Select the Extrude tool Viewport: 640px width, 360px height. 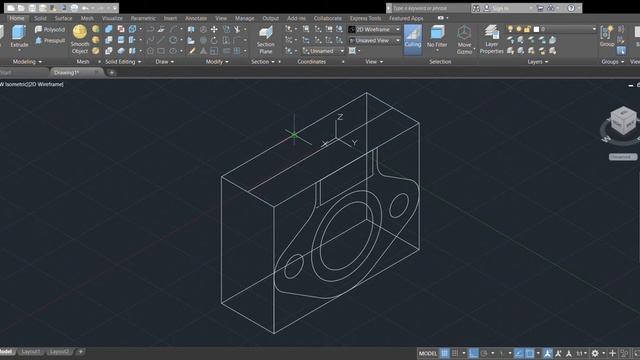point(19,37)
